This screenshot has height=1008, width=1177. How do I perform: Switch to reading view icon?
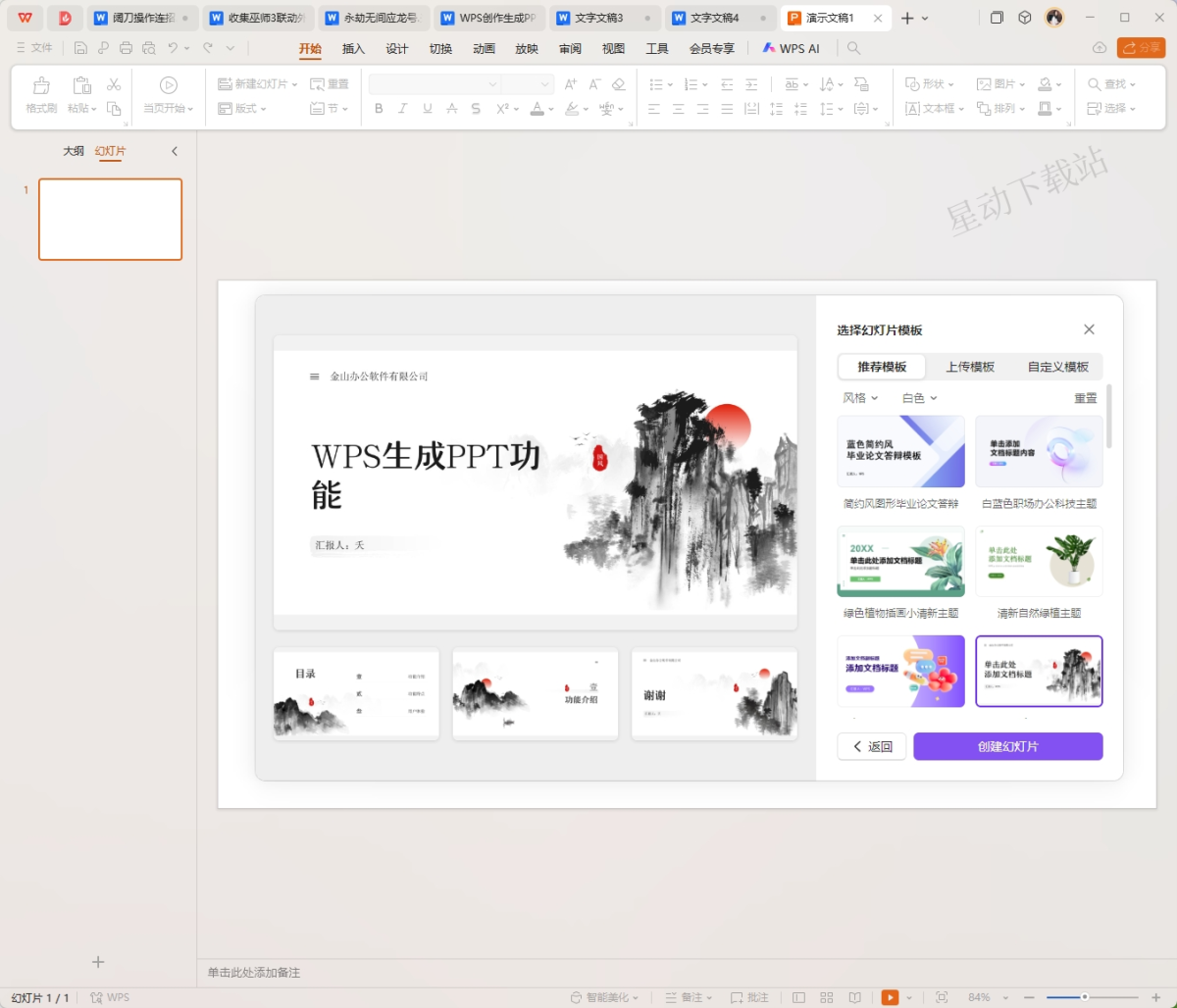click(854, 997)
